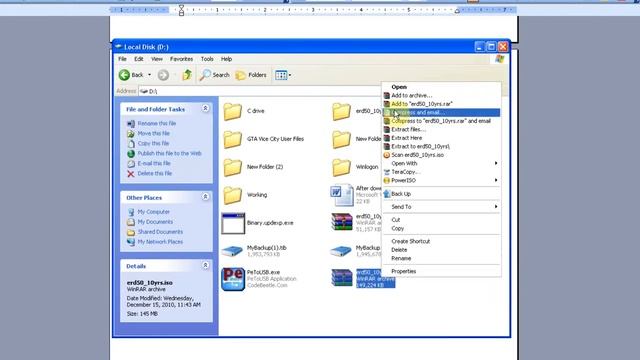Screen dimensions: 640x360
Task: Choose Scan erd50_10yrs.iso entry
Action: pyautogui.click(x=441, y=155)
